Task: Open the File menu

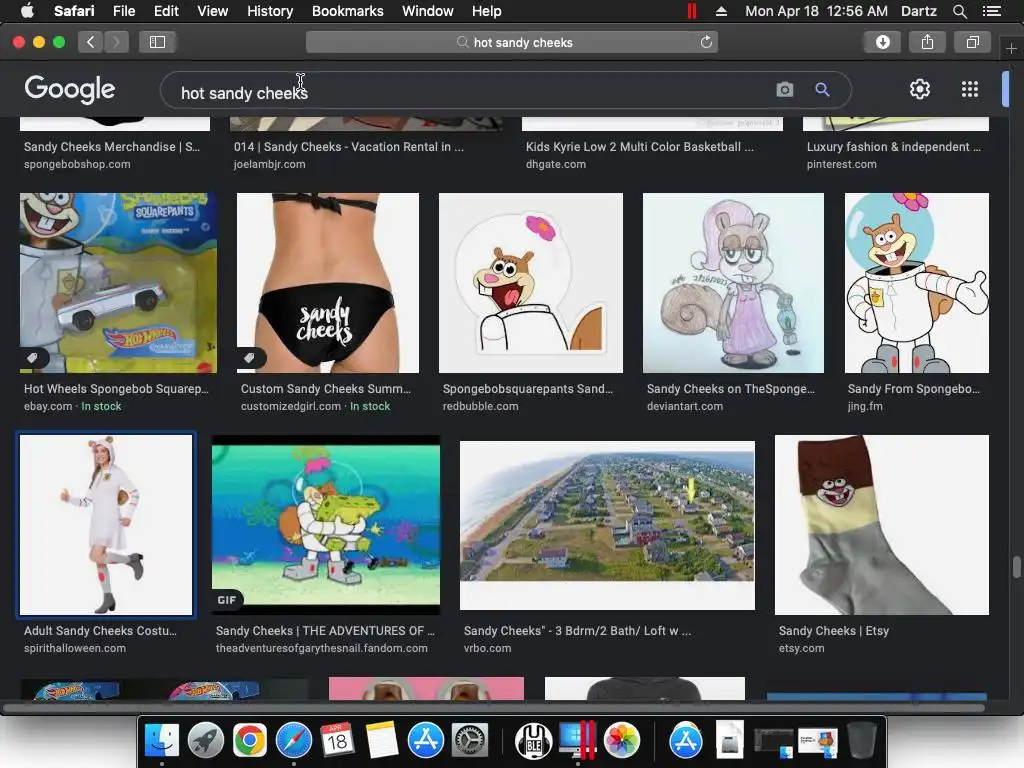Action: tap(123, 11)
